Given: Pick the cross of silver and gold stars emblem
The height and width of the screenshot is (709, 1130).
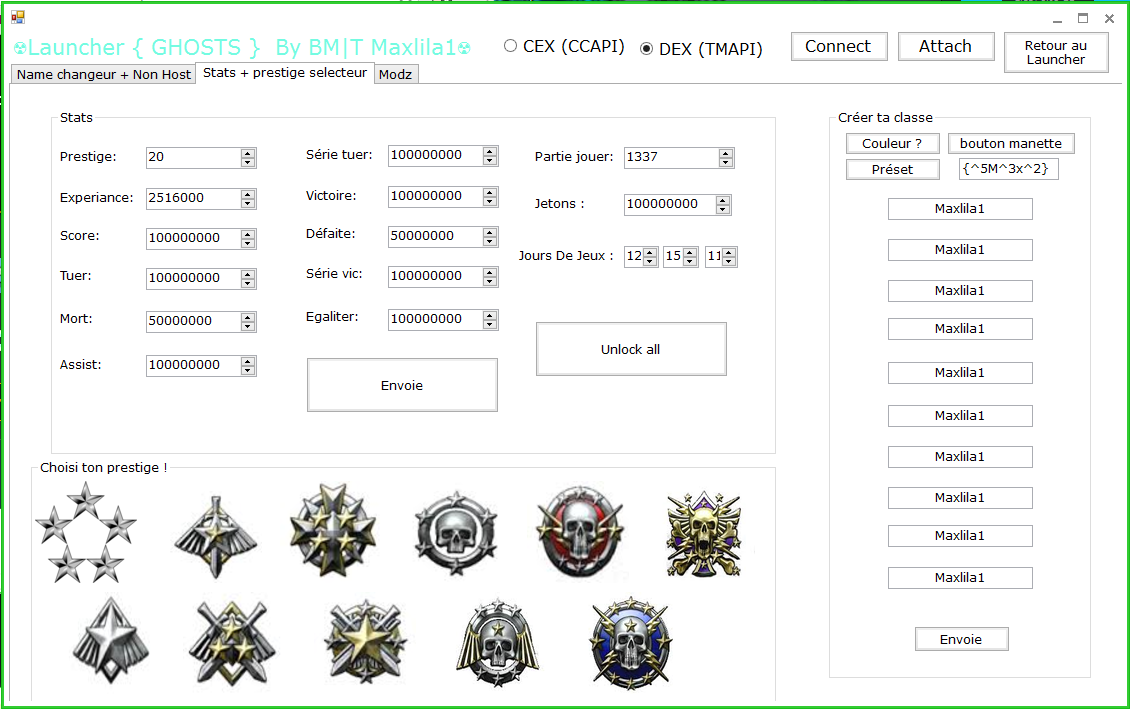Looking at the screenshot, I should [332, 530].
